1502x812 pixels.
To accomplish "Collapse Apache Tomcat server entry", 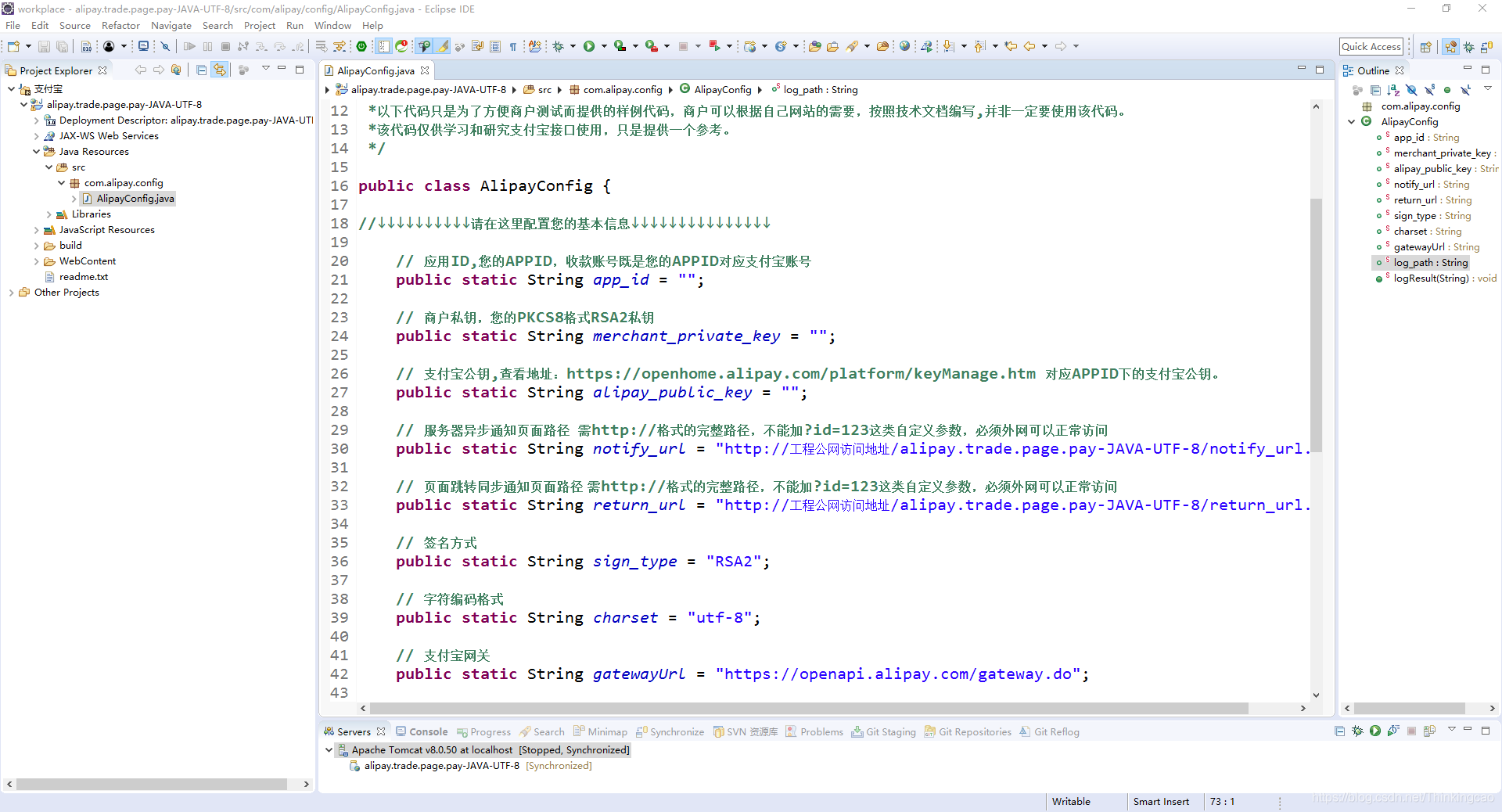I will (x=329, y=749).
